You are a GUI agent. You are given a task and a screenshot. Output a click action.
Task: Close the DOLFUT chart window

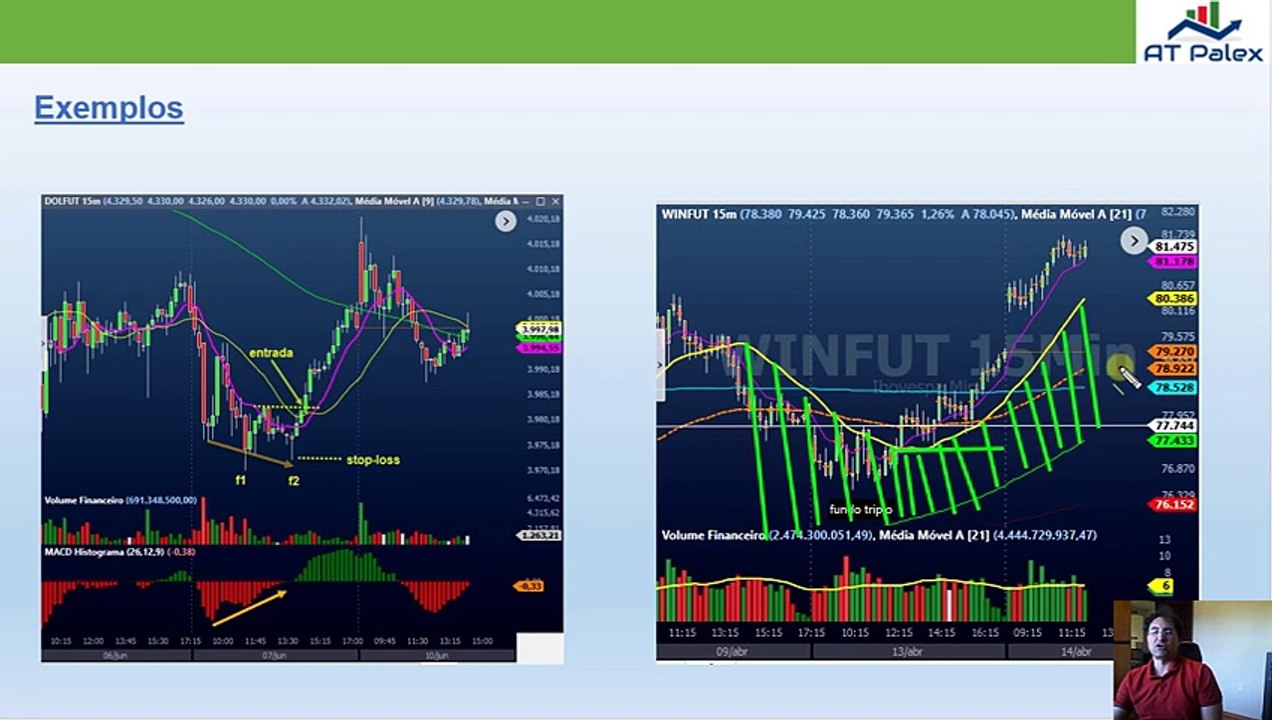pyautogui.click(x=556, y=201)
